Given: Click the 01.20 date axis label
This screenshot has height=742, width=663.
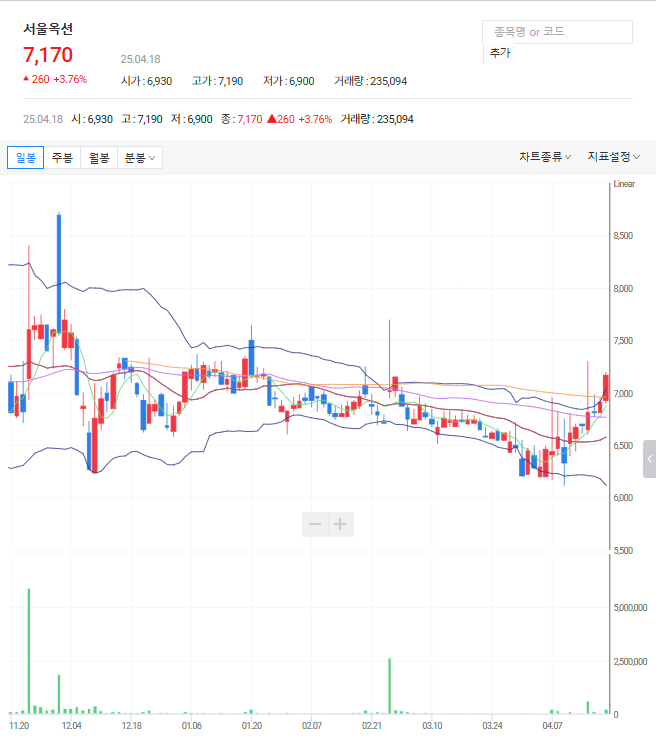Looking at the screenshot, I should tap(252, 725).
